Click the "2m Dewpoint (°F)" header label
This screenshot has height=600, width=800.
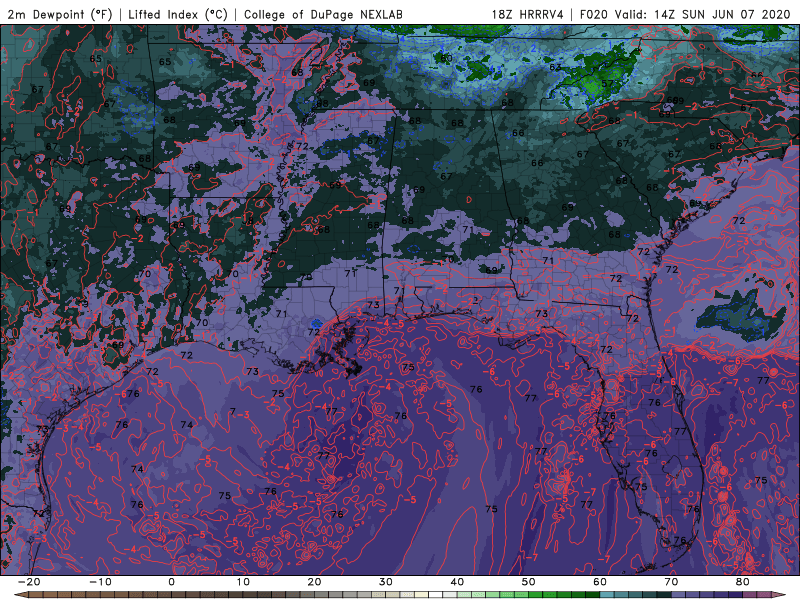[x=59, y=14]
